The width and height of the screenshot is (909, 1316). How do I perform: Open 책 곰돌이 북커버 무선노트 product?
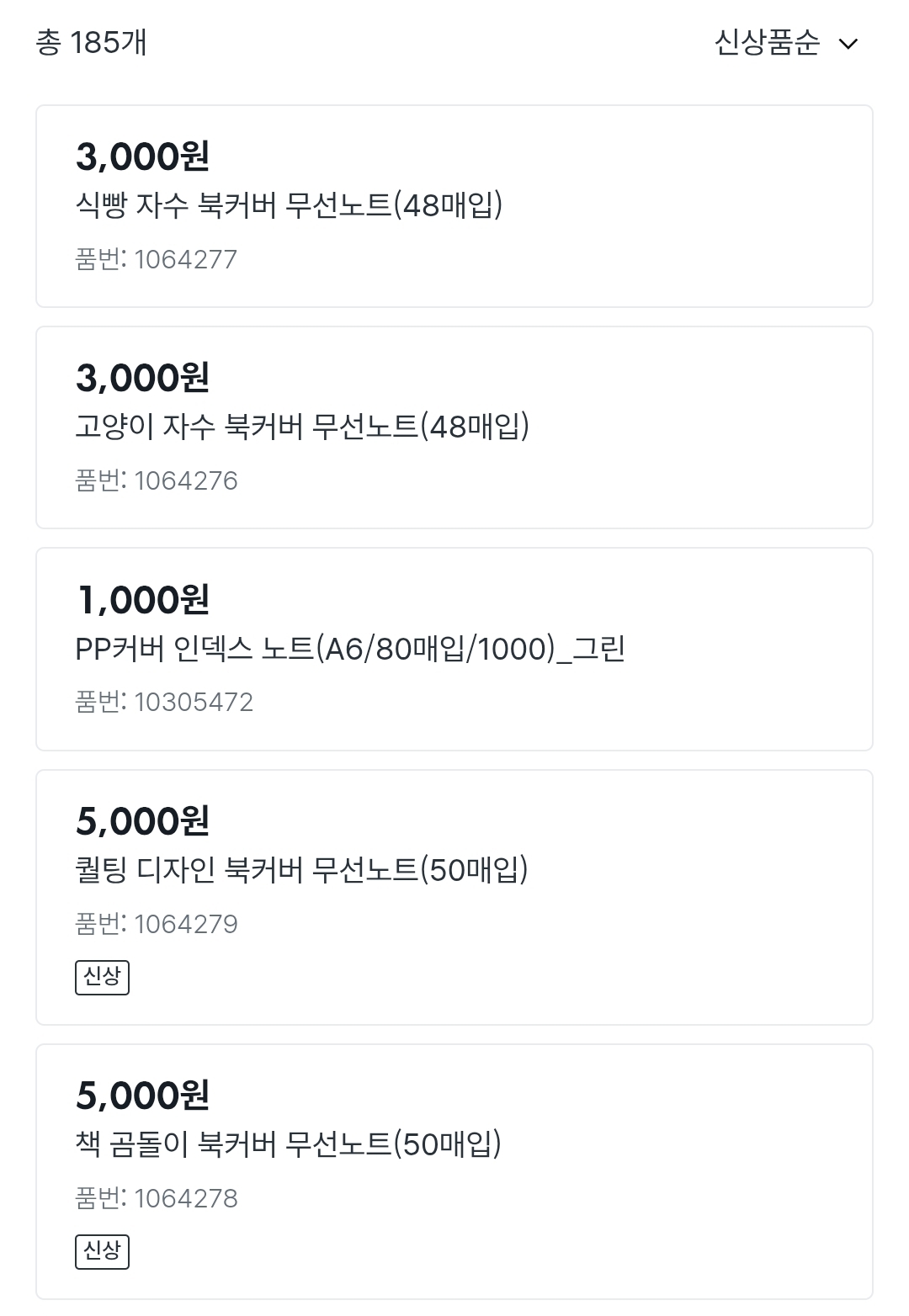(x=288, y=1144)
